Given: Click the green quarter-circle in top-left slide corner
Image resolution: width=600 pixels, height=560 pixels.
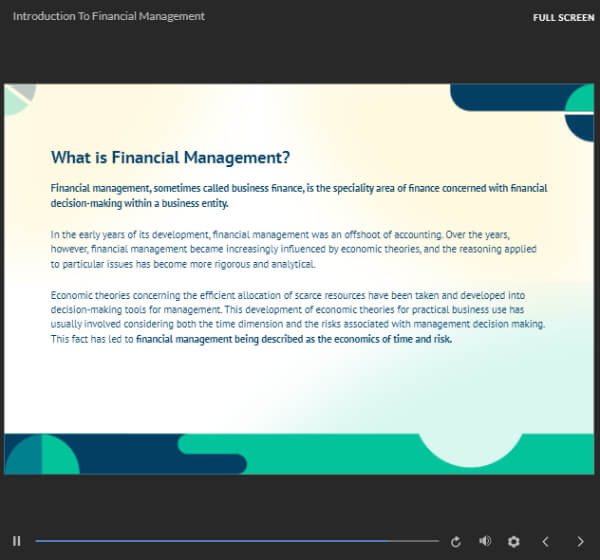Looking at the screenshot, I should [x=14, y=100].
